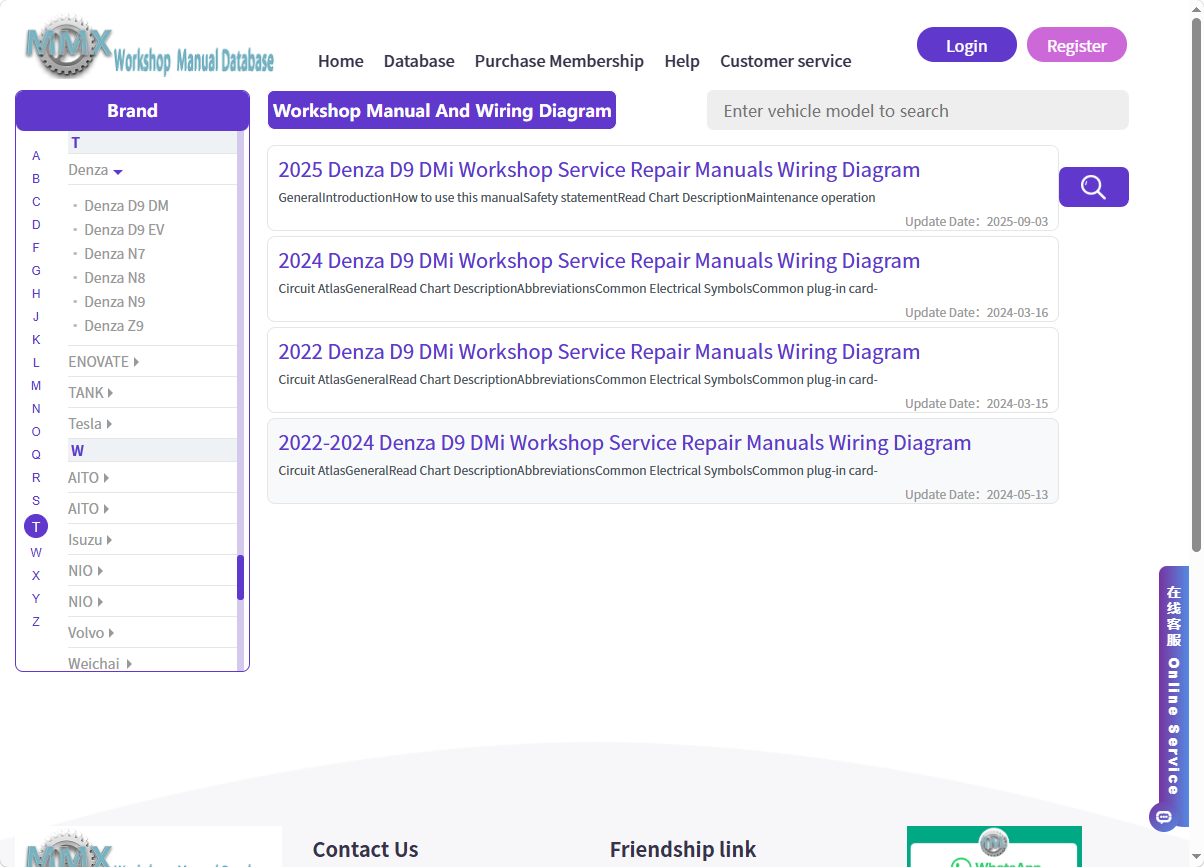Click the Contact Us footer heading
Screen dimensions: 1204x867
(365, 850)
